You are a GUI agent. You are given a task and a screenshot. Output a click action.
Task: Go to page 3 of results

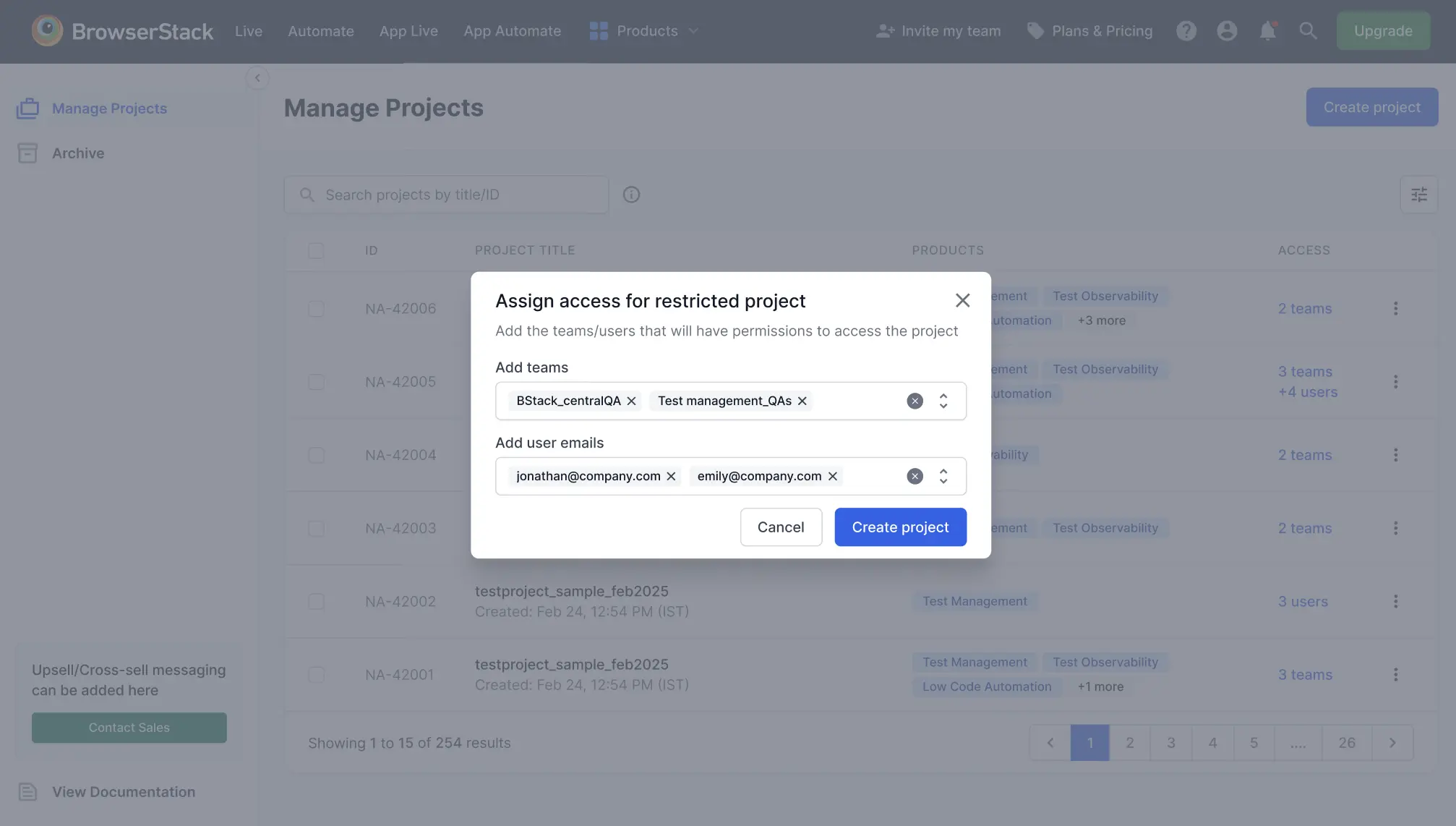1170,743
